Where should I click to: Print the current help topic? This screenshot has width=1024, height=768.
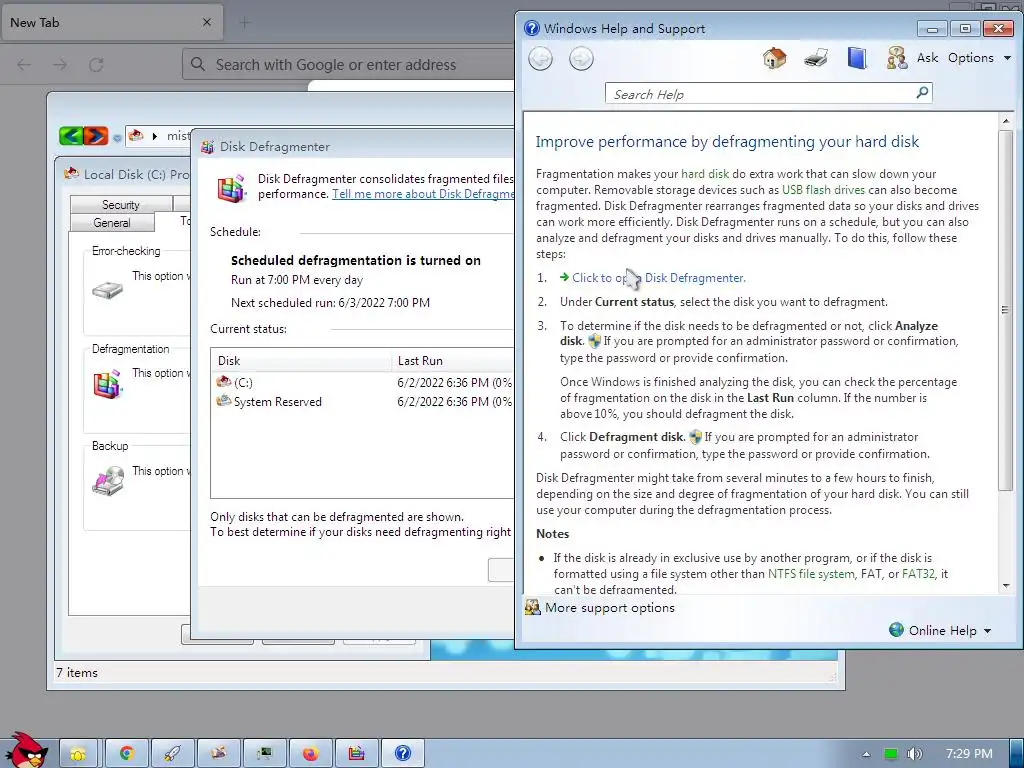click(816, 58)
